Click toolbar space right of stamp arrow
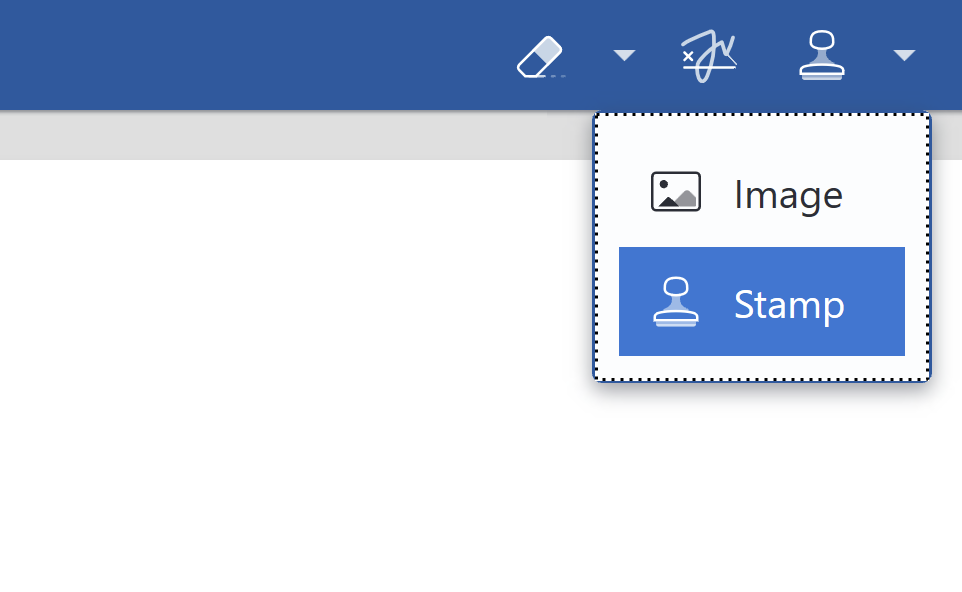The height and width of the screenshot is (592, 962). pyautogui.click(x=942, y=56)
